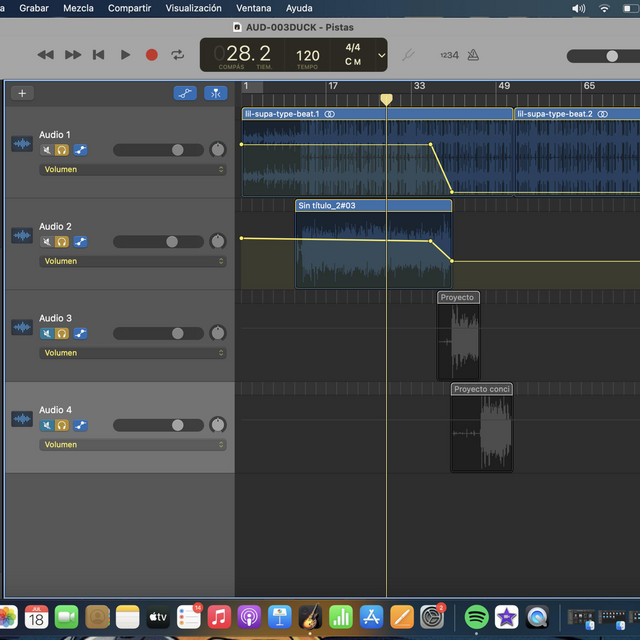
Task: Open Volumen dropdown on Audio 4
Action: point(132,445)
